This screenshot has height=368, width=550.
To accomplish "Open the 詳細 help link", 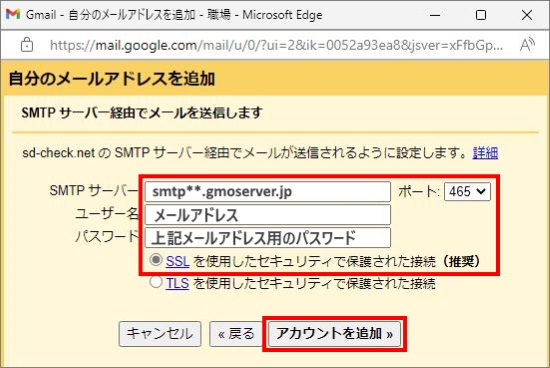I will (x=485, y=153).
